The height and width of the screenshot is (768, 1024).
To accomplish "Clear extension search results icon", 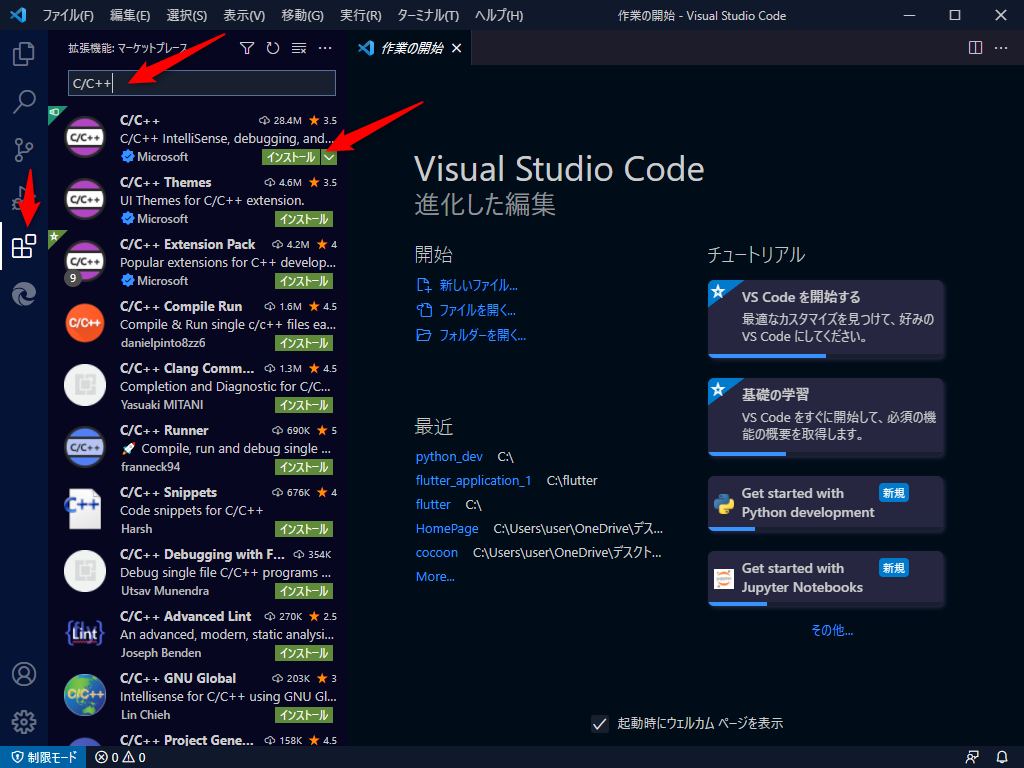I will click(x=299, y=48).
